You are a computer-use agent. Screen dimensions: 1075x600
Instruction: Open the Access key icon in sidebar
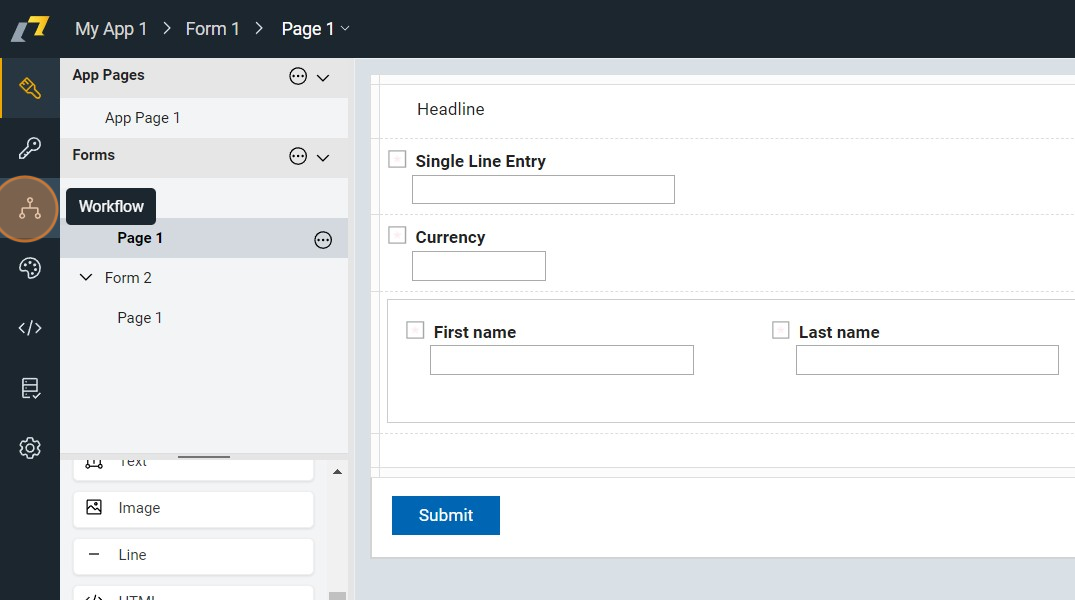(x=30, y=148)
